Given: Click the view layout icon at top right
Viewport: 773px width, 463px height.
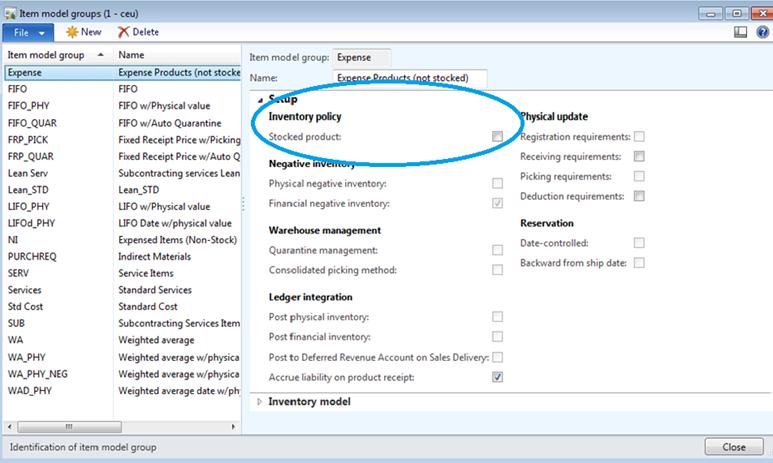Looking at the screenshot, I should 740,32.
